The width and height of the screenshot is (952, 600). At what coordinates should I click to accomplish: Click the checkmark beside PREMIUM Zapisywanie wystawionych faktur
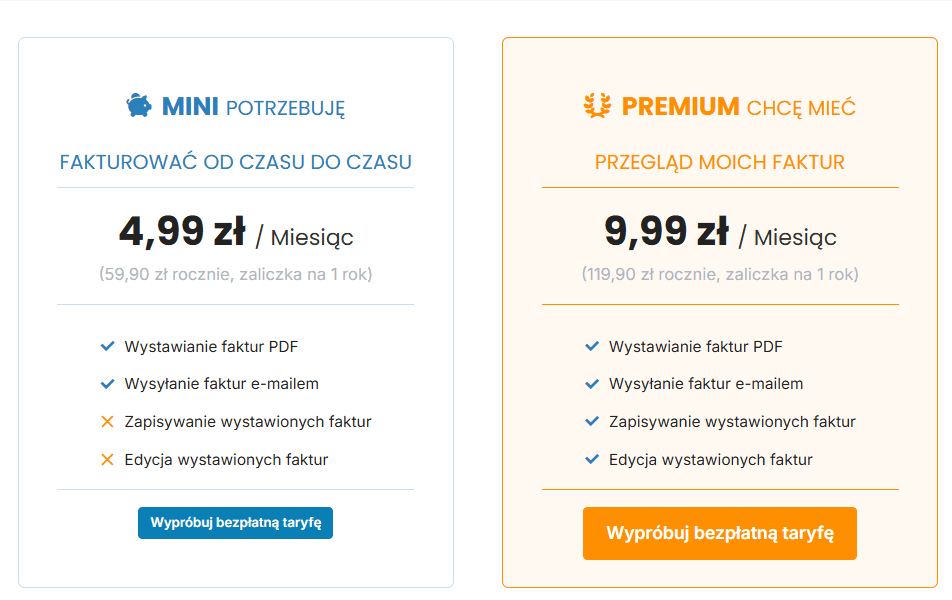pos(592,422)
